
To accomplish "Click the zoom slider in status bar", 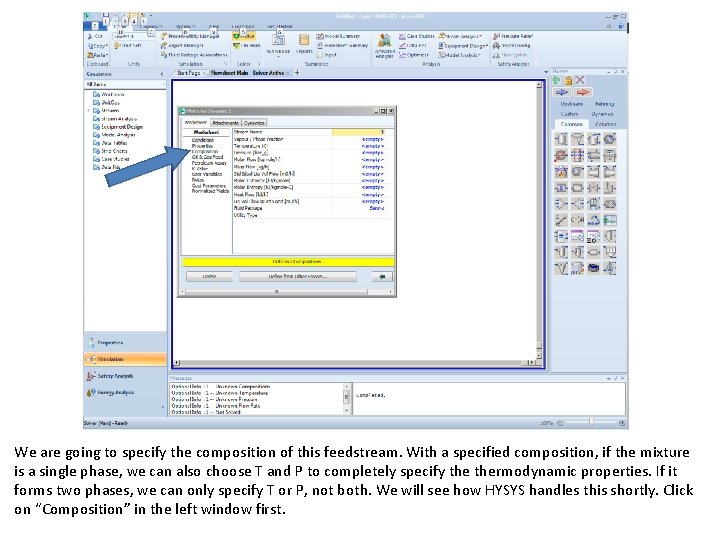I will coord(591,422).
